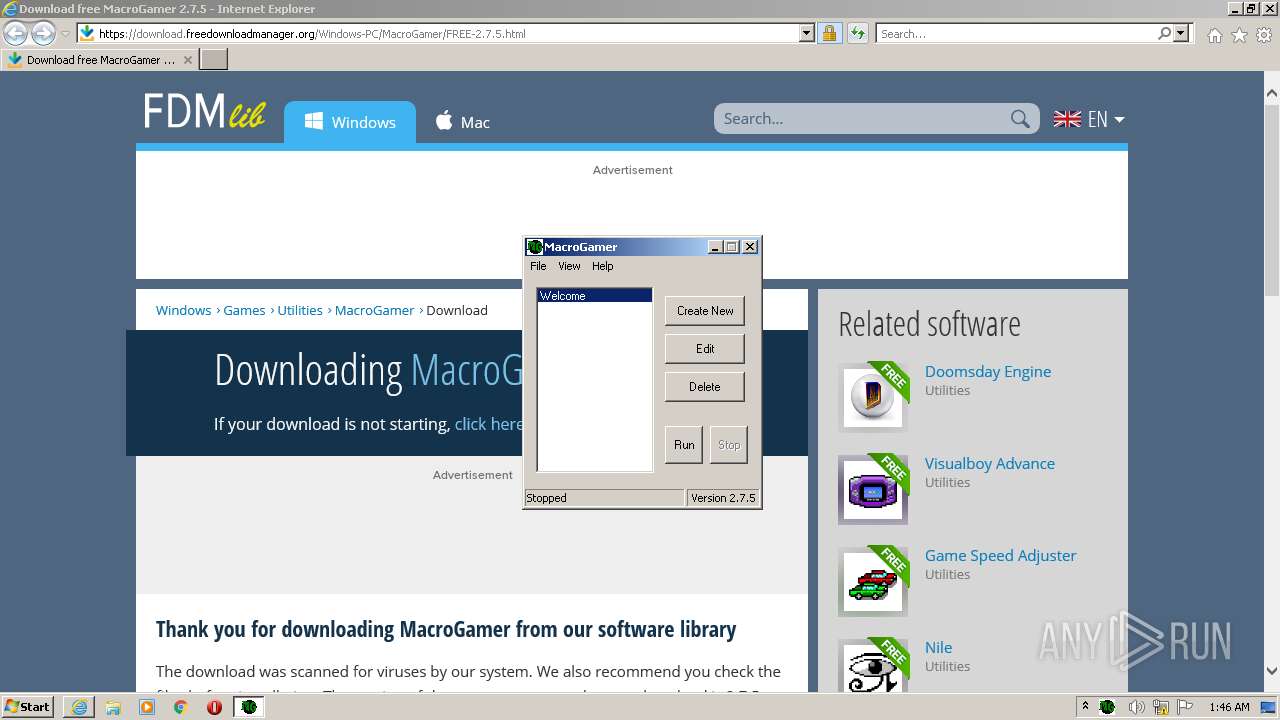Click the Create New button
The image size is (1280, 720).
click(705, 311)
